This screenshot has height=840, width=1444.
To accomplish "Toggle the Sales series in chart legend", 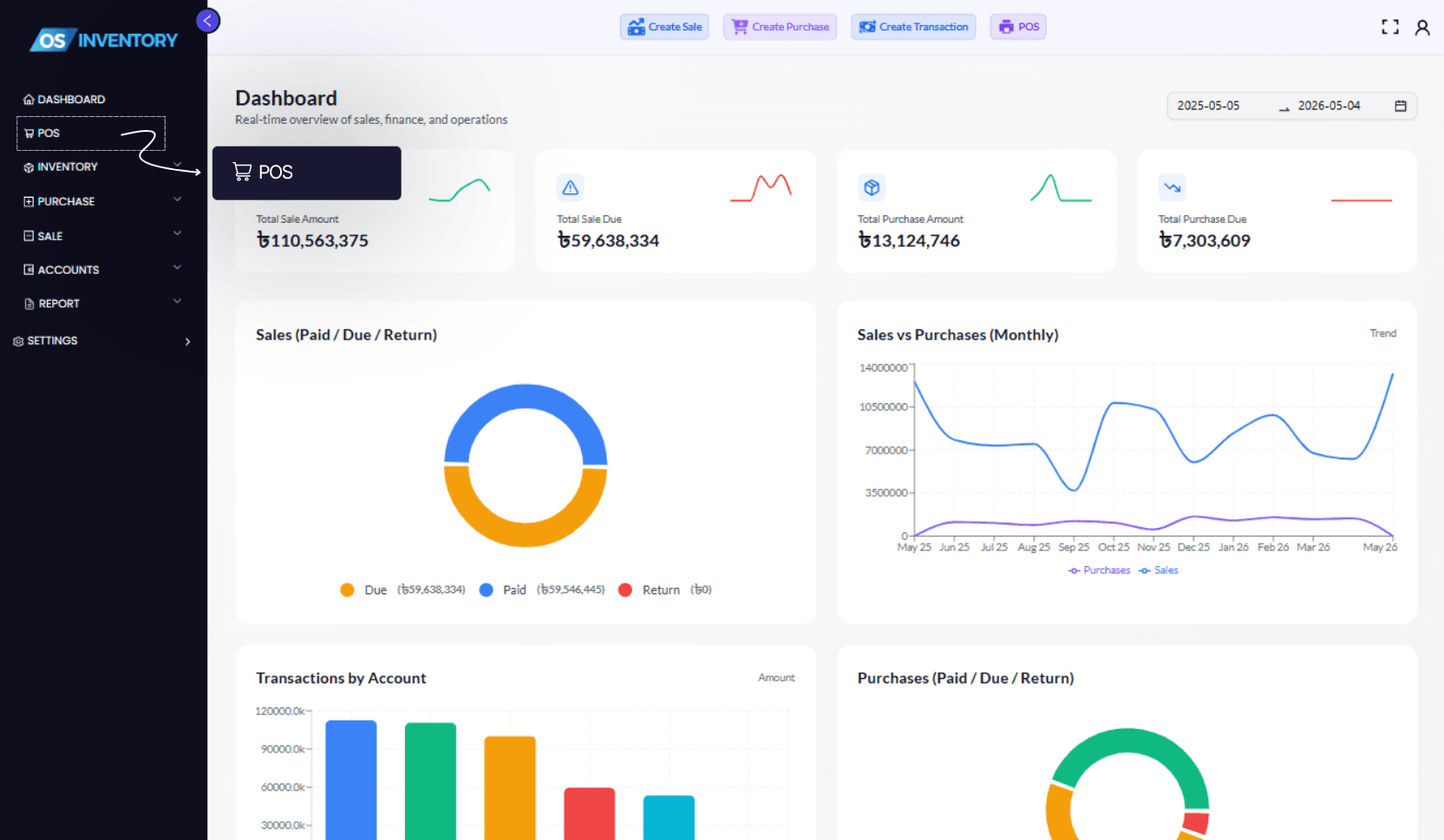I will click(1158, 570).
